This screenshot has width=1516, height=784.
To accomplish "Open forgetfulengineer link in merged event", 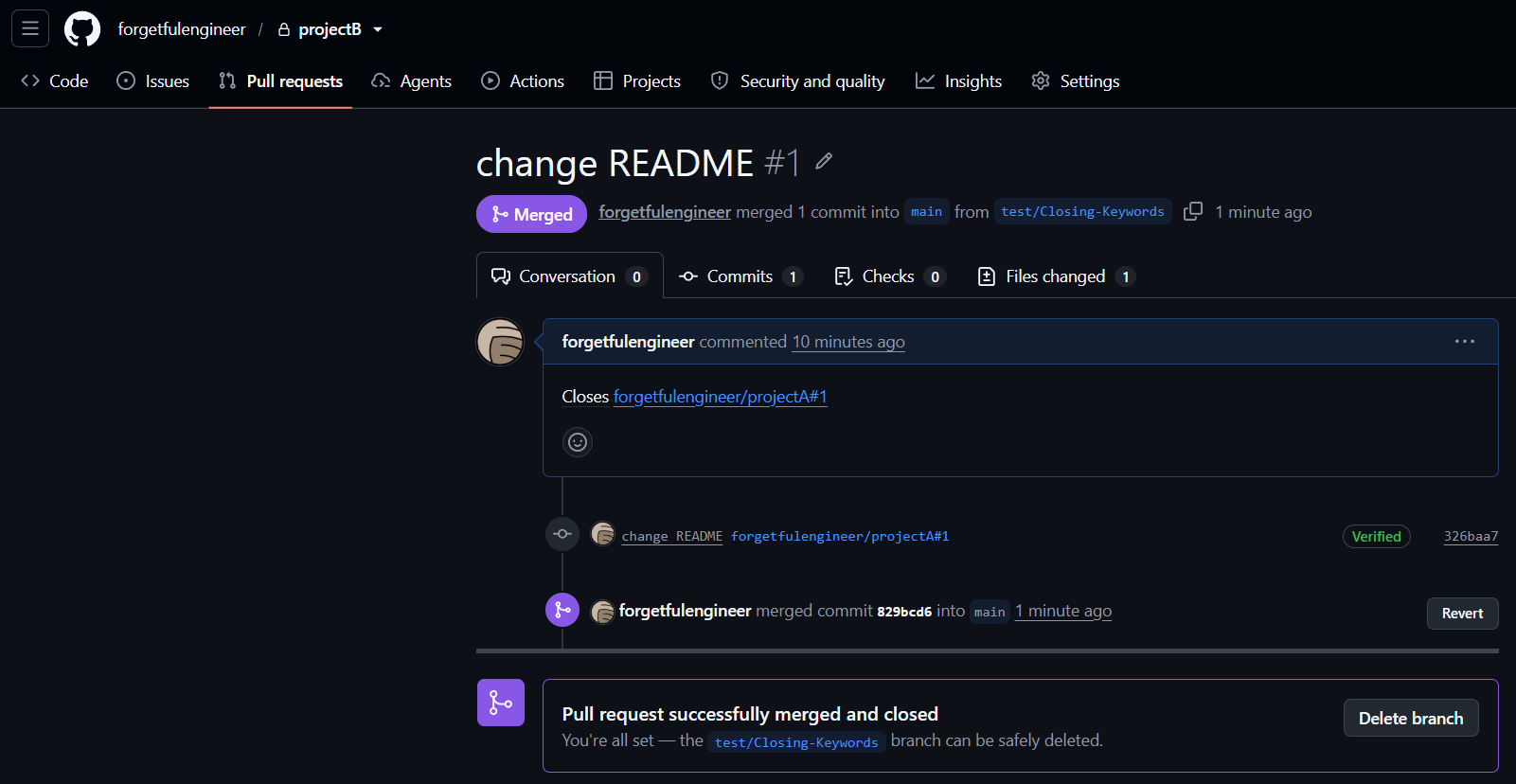I will point(685,611).
